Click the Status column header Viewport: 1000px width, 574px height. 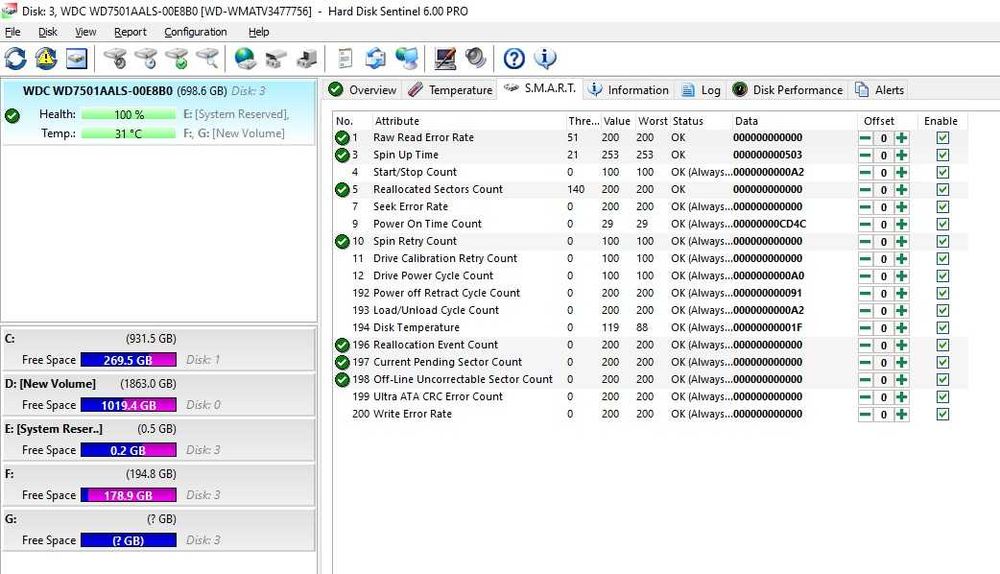700,121
